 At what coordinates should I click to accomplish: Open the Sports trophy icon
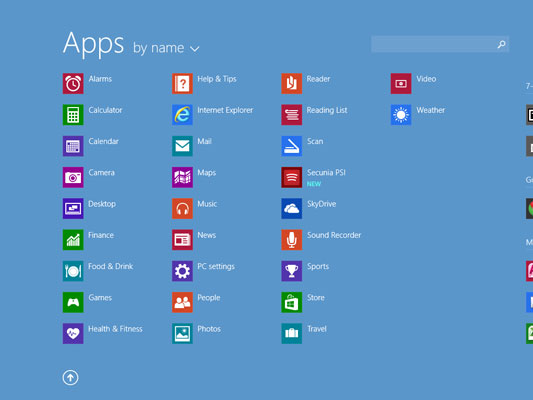click(292, 271)
